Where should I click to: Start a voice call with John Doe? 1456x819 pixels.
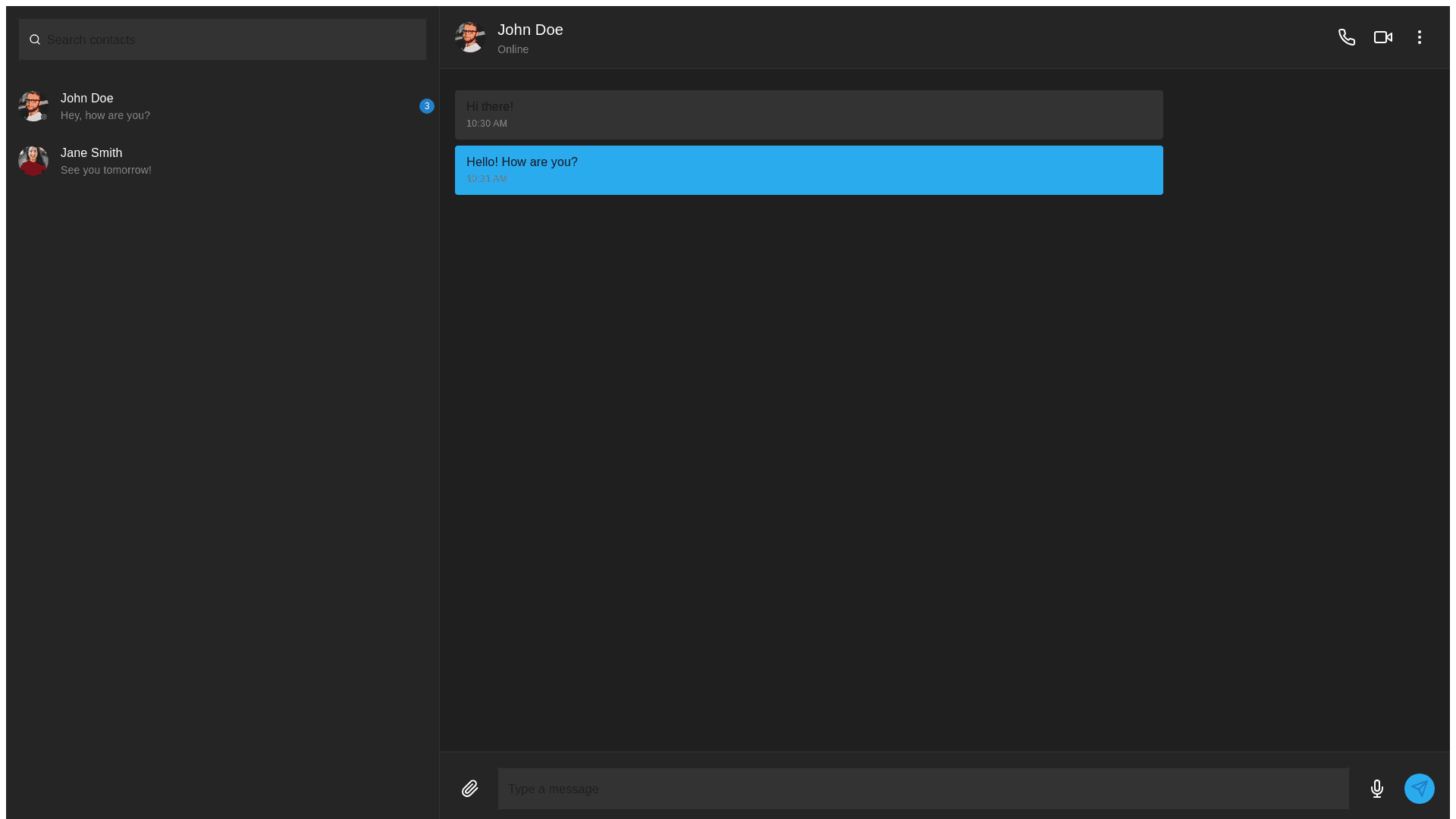pyautogui.click(x=1346, y=37)
